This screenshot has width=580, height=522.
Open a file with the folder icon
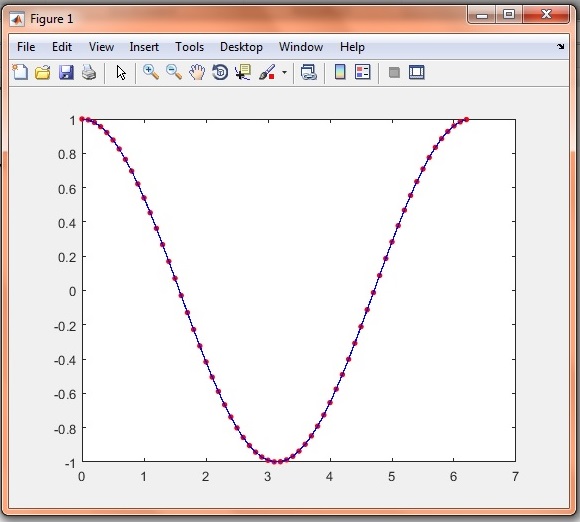43,72
